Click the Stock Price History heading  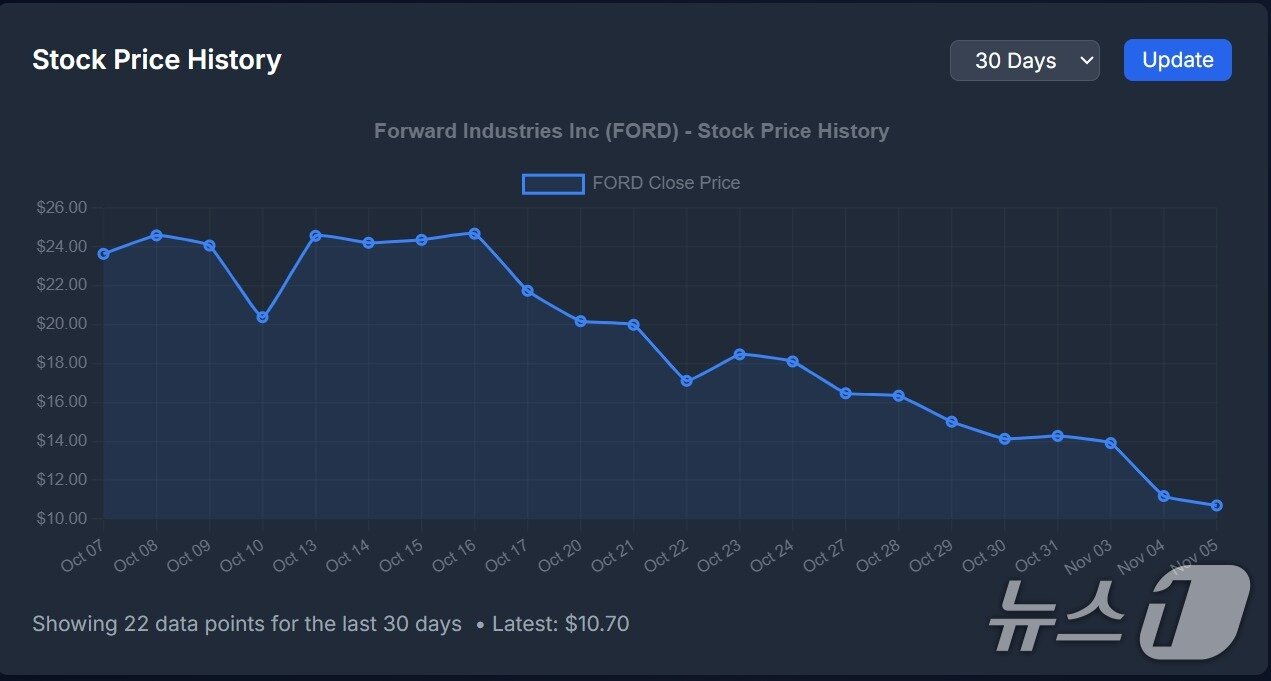point(157,60)
